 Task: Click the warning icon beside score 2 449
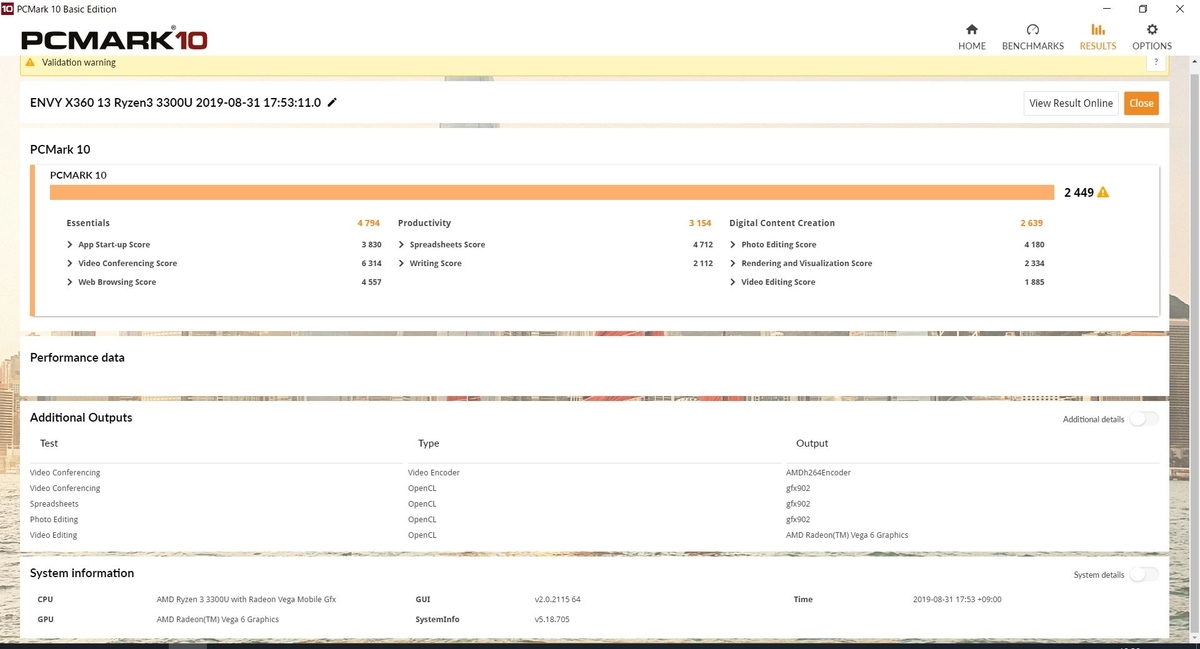pyautogui.click(x=1103, y=192)
